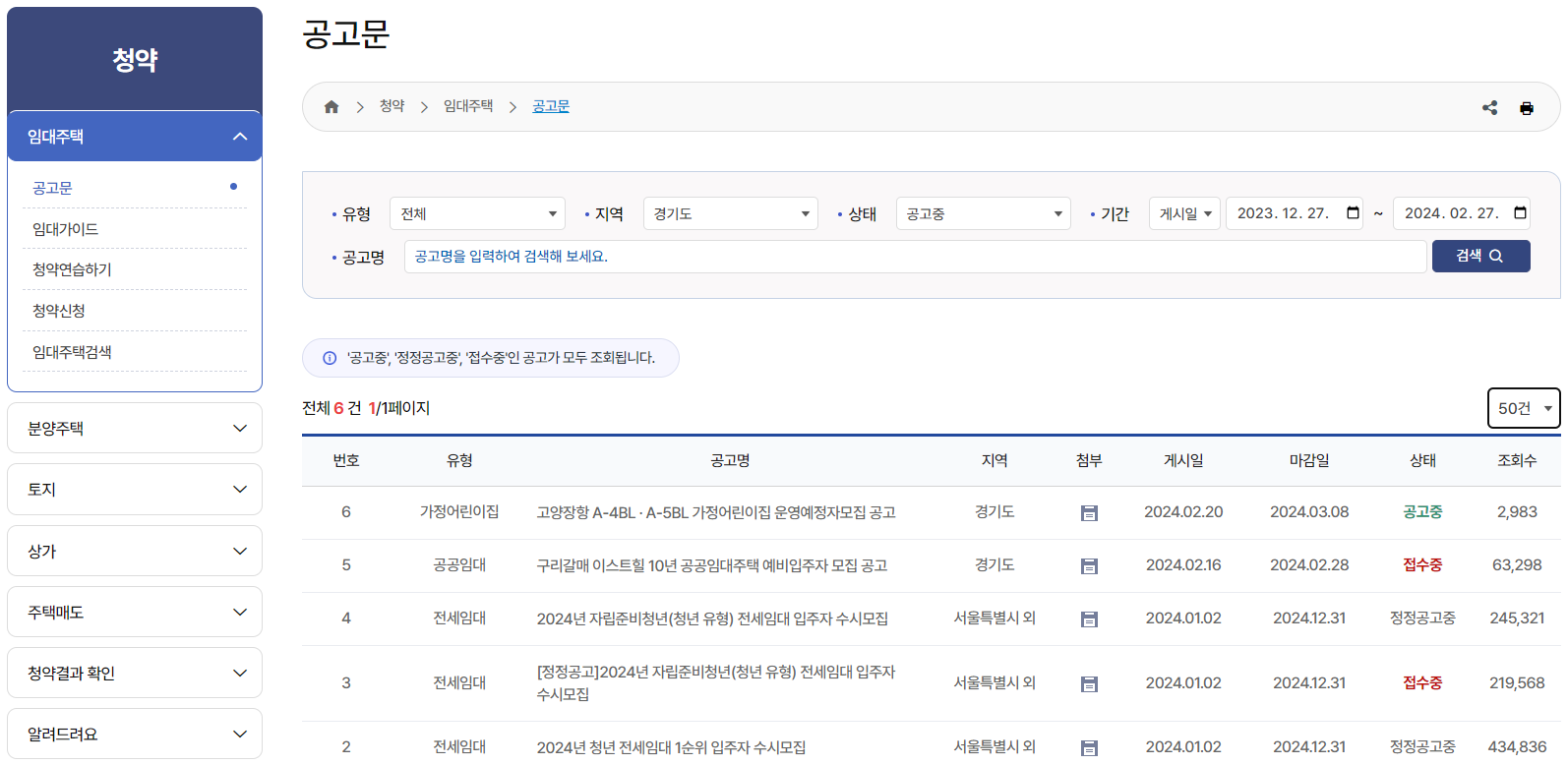Image resolution: width=1568 pixels, height=765 pixels.
Task: Open the 유형 dropdown set to 전체
Action: (x=478, y=213)
